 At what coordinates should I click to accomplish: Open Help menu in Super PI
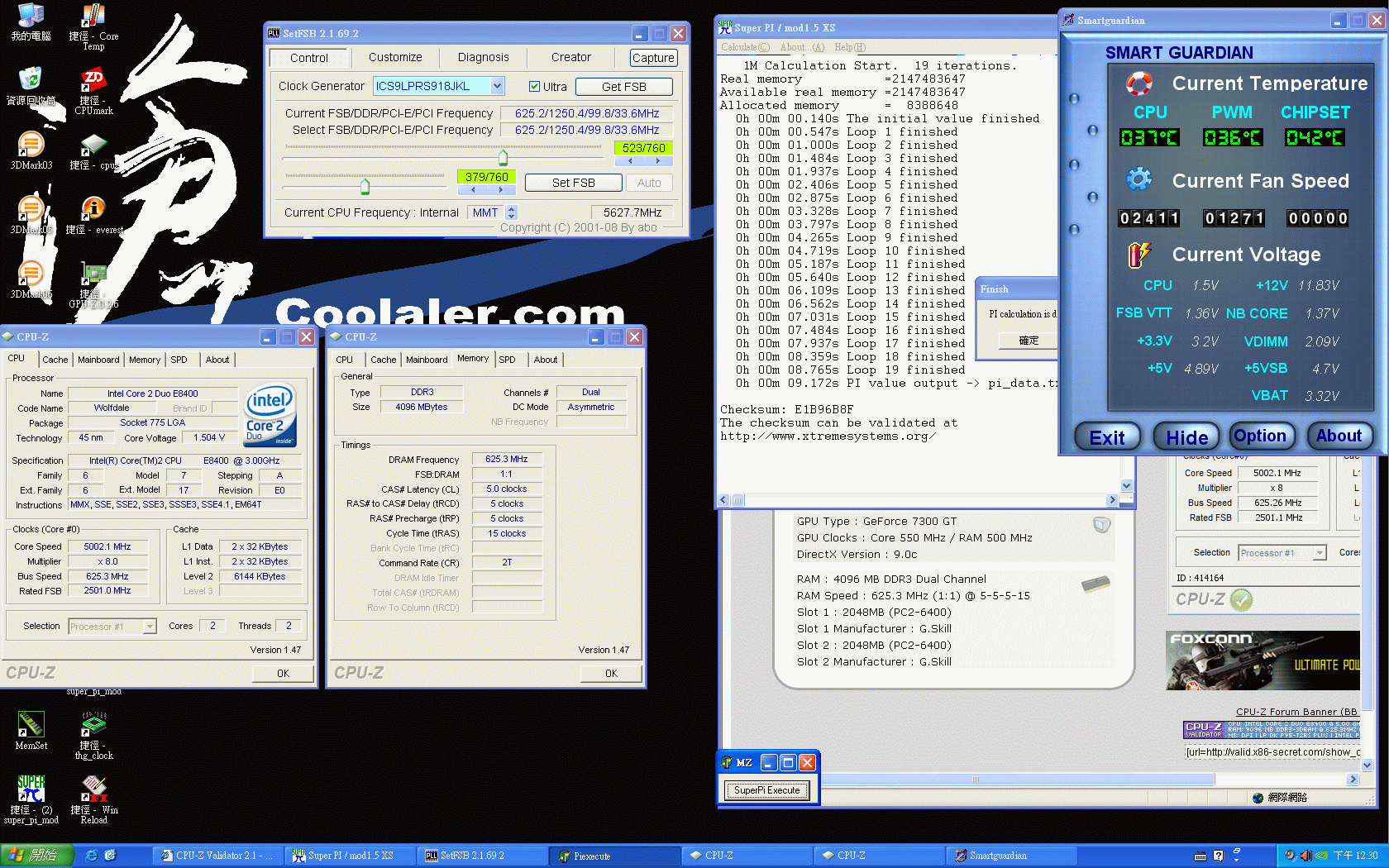(850, 47)
